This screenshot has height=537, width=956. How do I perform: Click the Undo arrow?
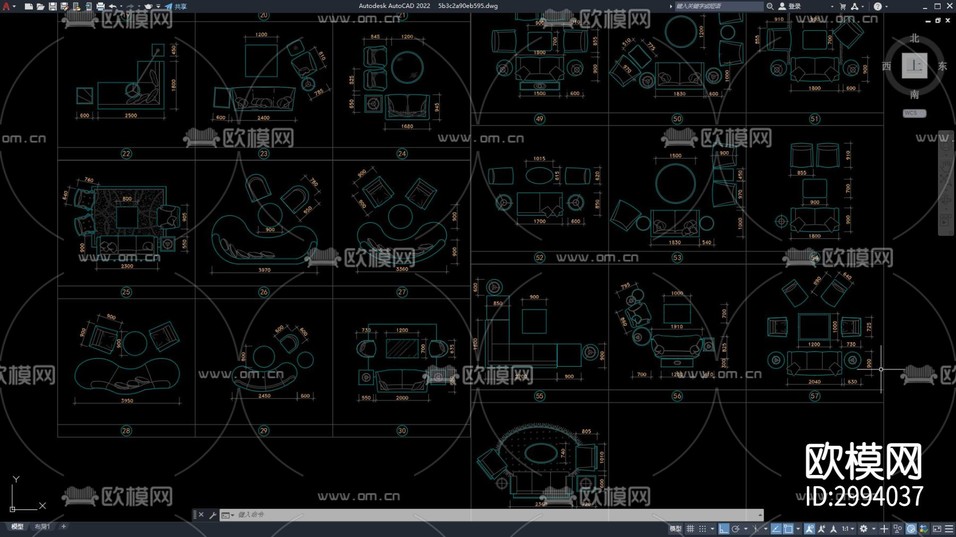112,6
